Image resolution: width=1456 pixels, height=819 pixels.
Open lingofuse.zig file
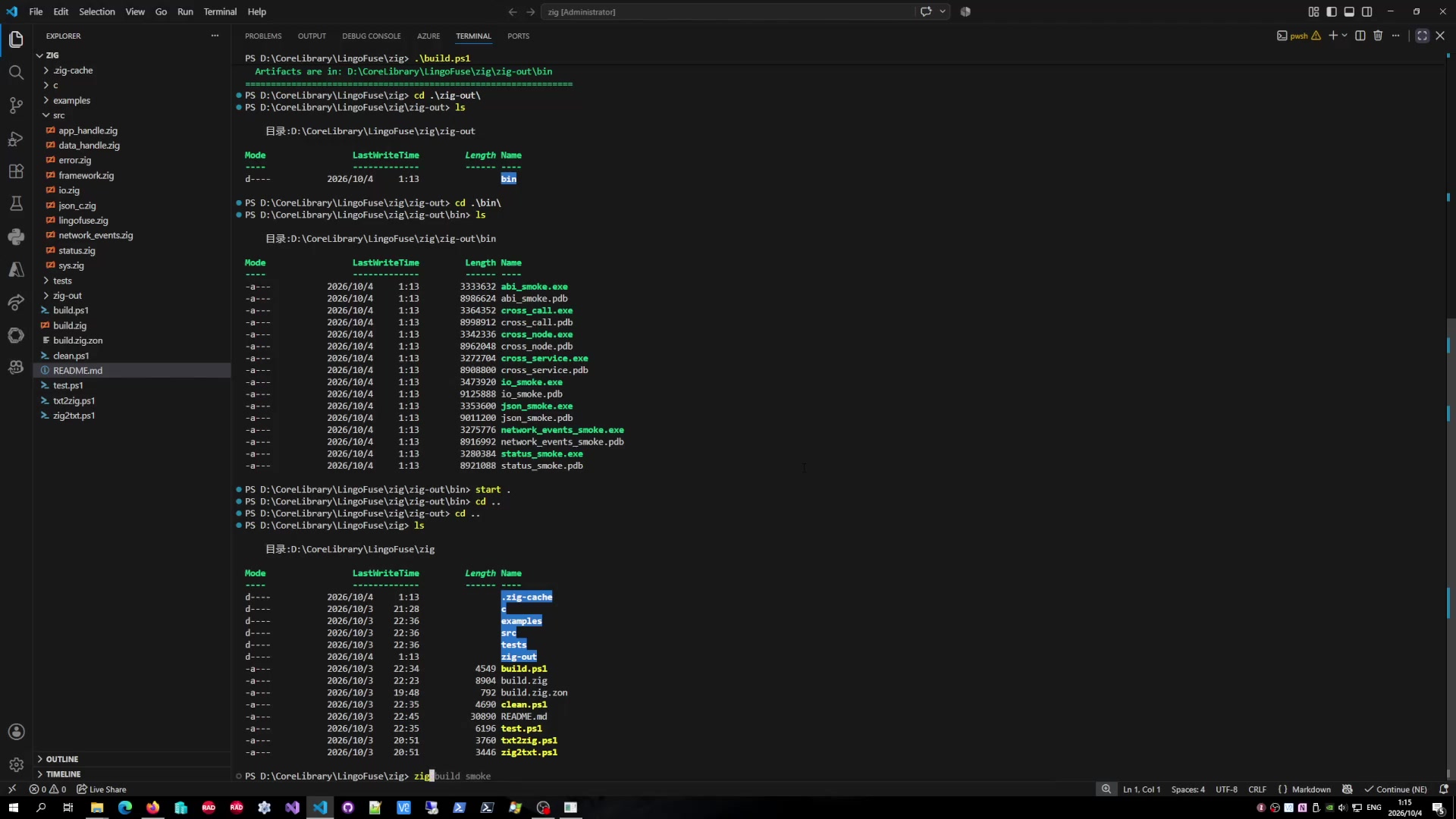(x=83, y=221)
